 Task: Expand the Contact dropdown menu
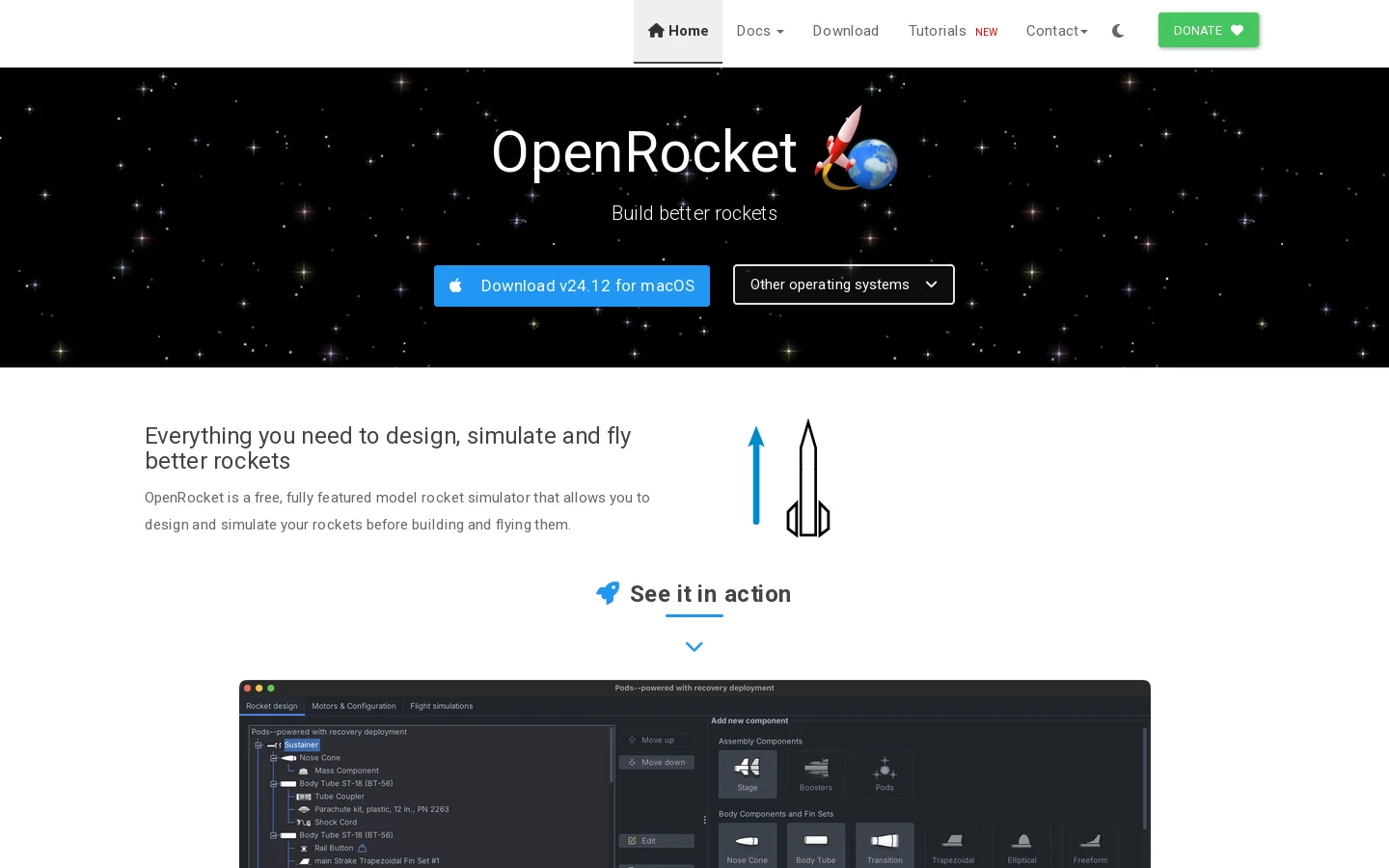coord(1056,31)
